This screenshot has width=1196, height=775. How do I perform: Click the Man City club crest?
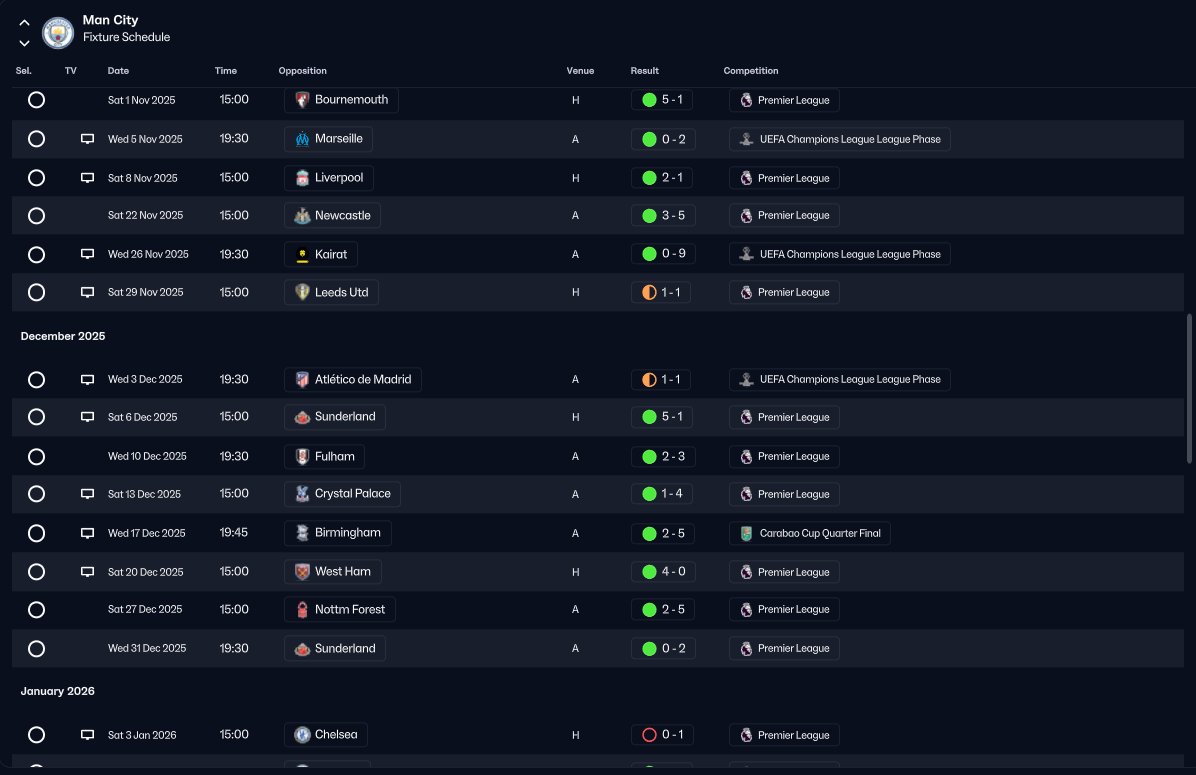(58, 32)
